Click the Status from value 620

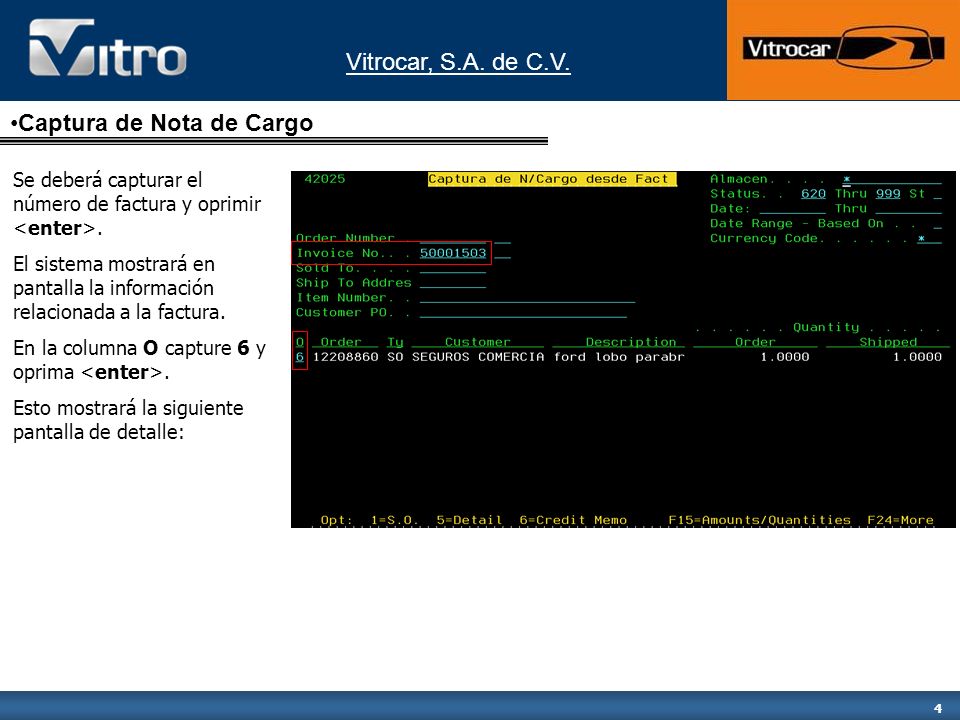[x=813, y=194]
